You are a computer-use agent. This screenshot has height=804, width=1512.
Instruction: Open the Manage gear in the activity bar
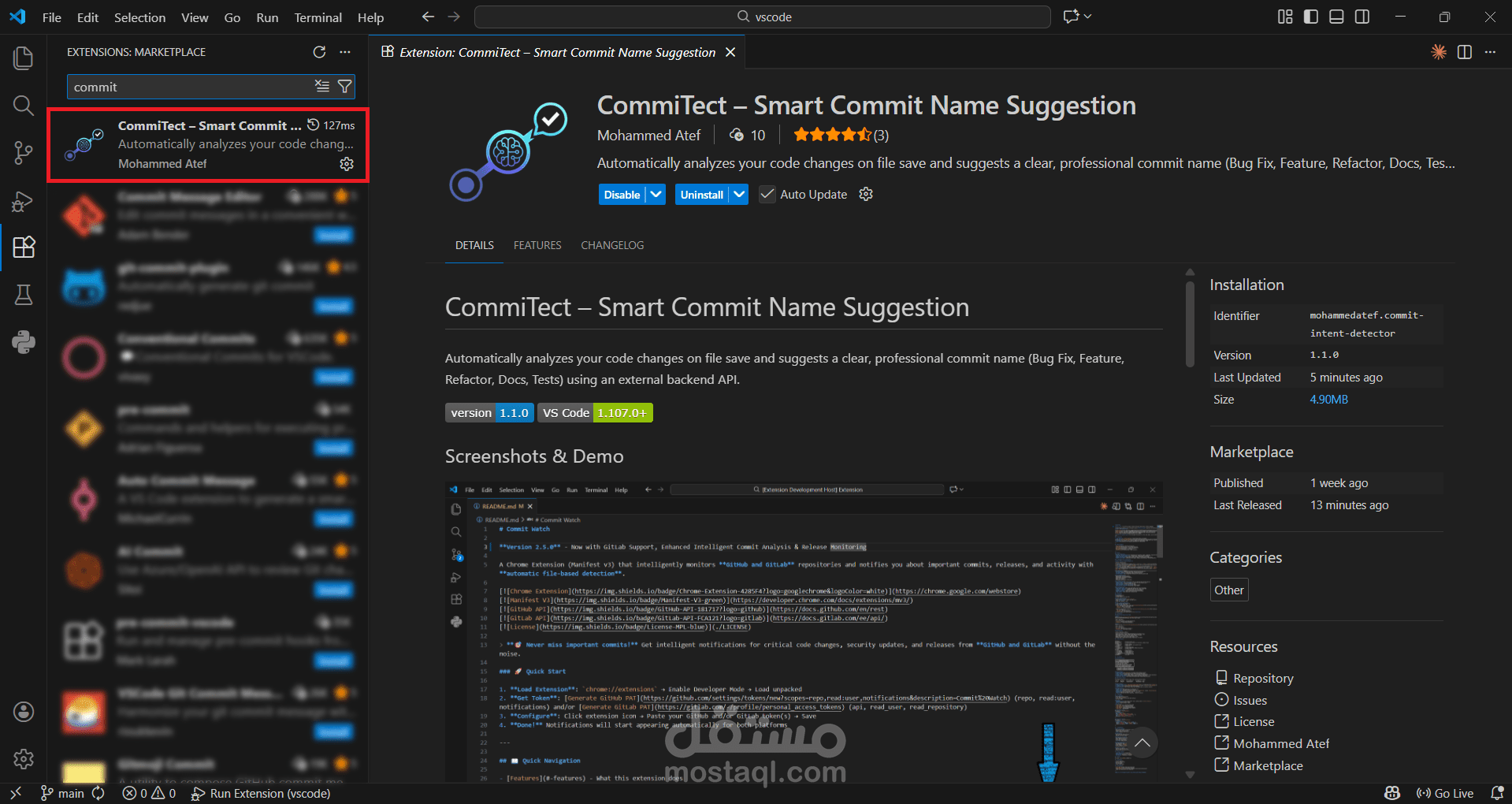click(24, 759)
